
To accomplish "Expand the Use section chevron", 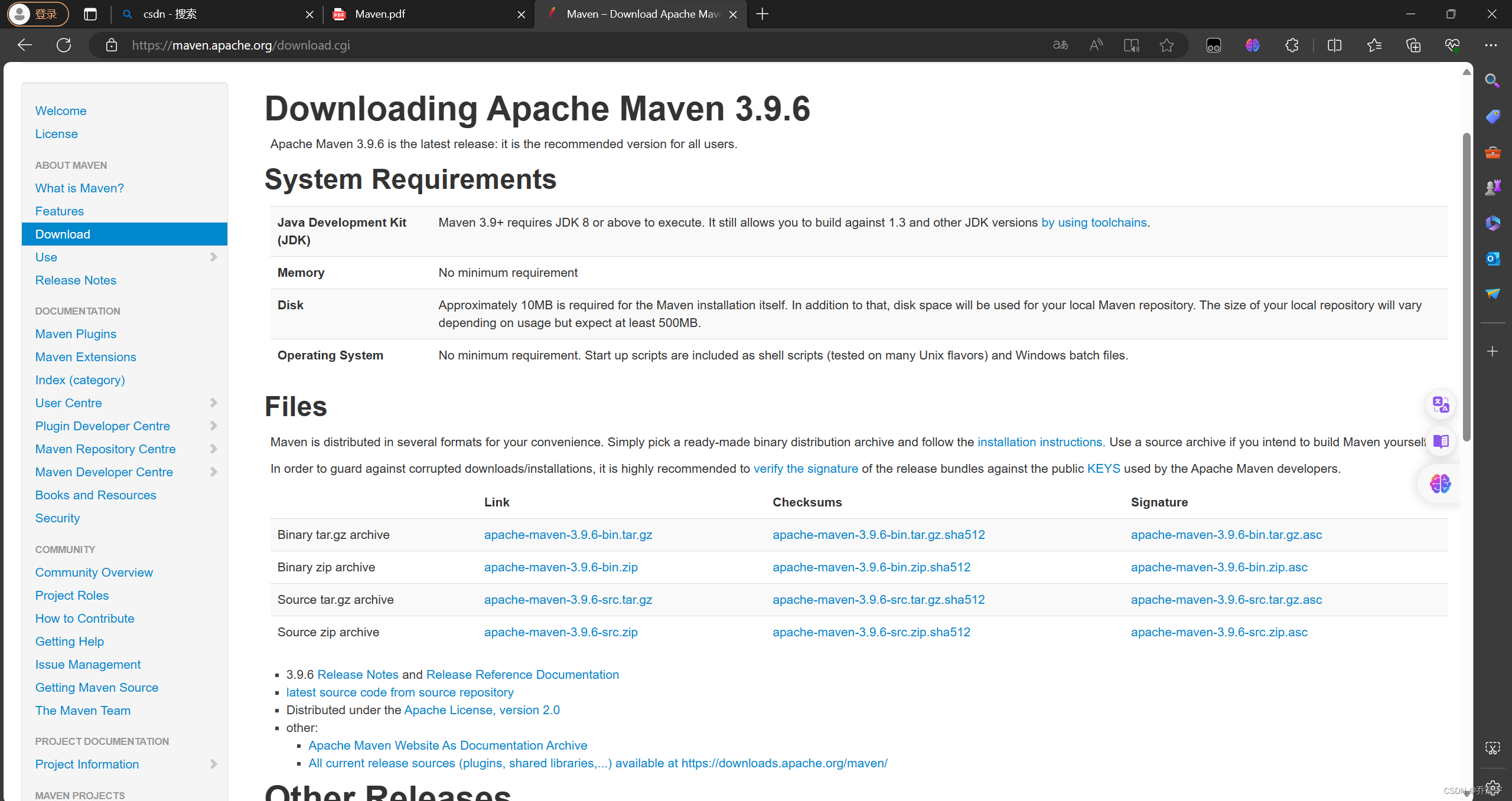I will [213, 257].
